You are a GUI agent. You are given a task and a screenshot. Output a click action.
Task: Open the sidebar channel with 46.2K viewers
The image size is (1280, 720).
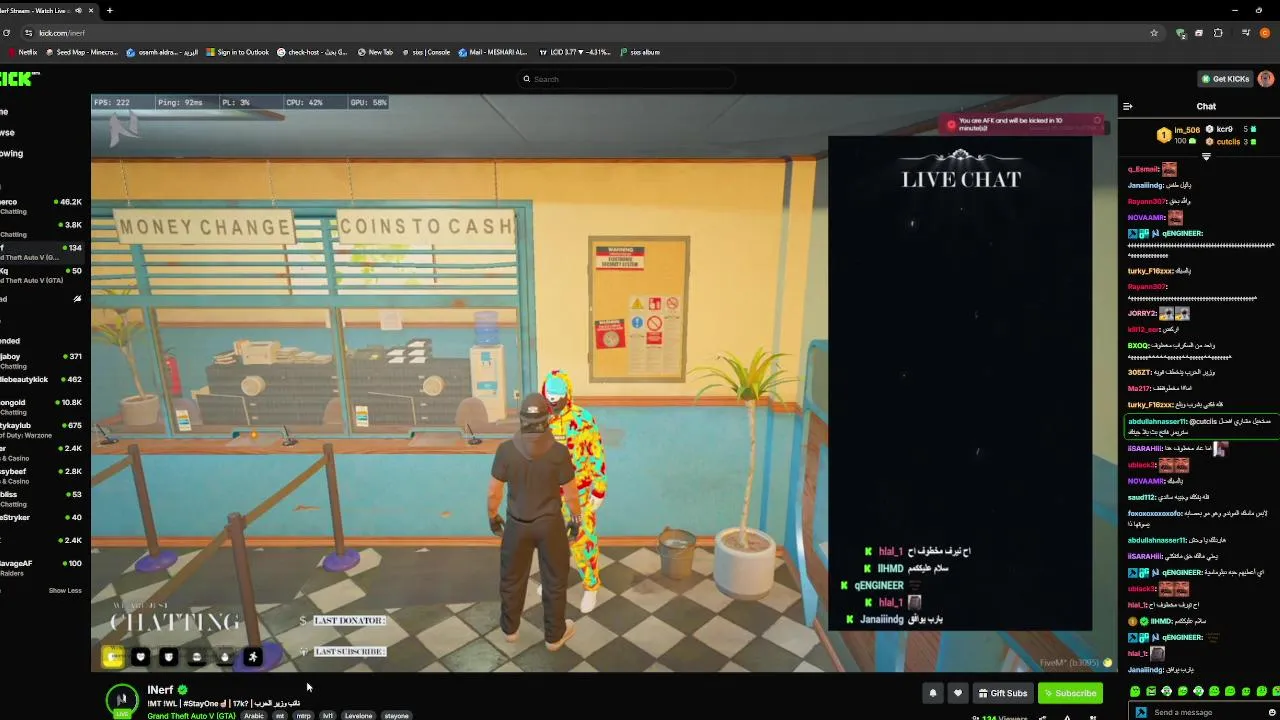point(41,206)
